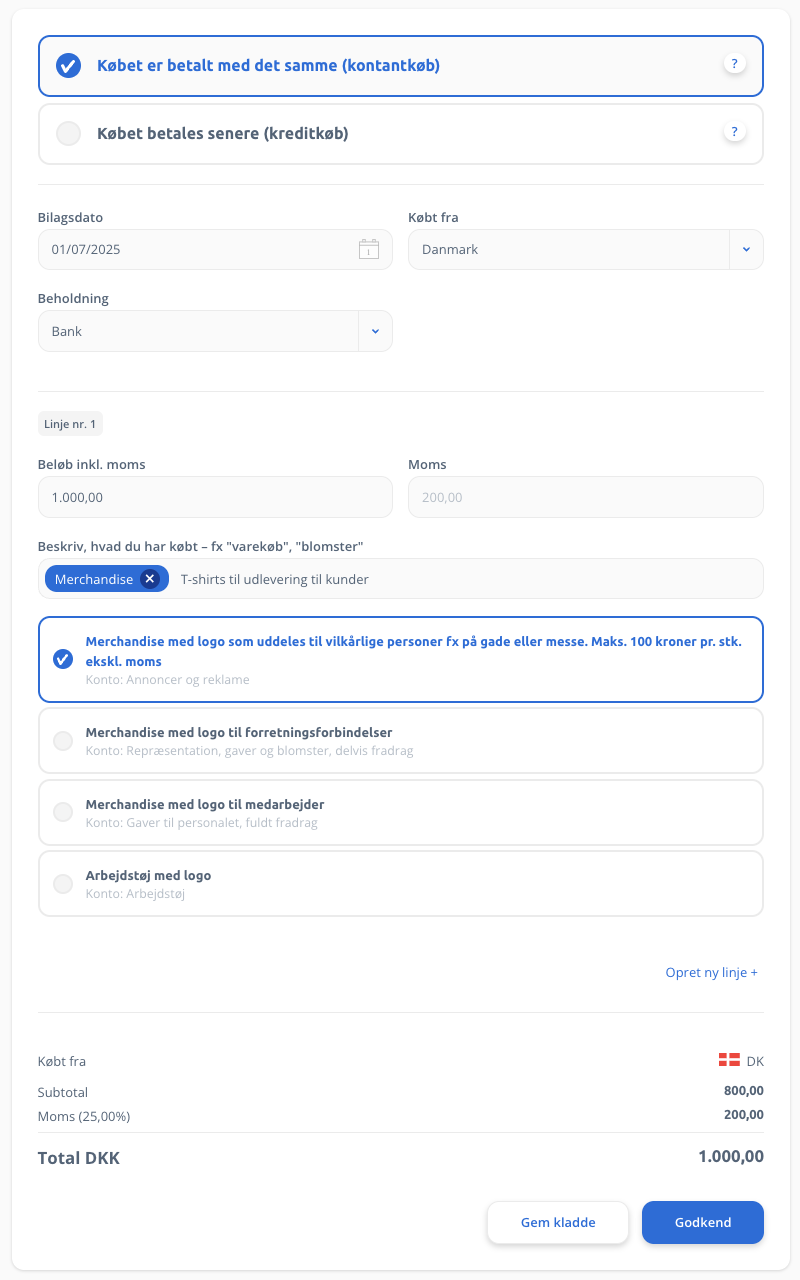Click the Godkend button
The height and width of the screenshot is (1280, 800).
click(x=703, y=1222)
